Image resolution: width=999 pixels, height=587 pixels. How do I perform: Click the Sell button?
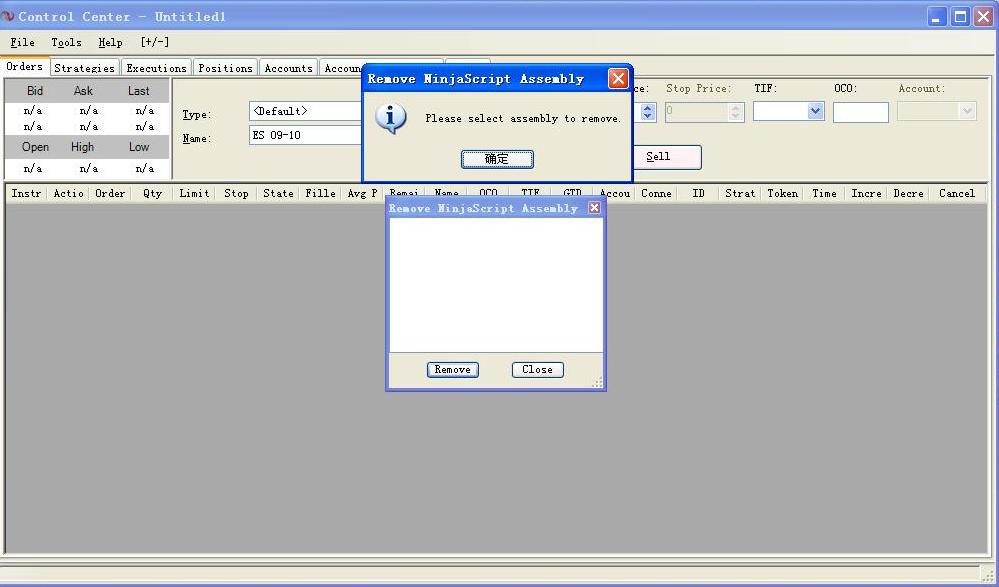tap(666, 157)
